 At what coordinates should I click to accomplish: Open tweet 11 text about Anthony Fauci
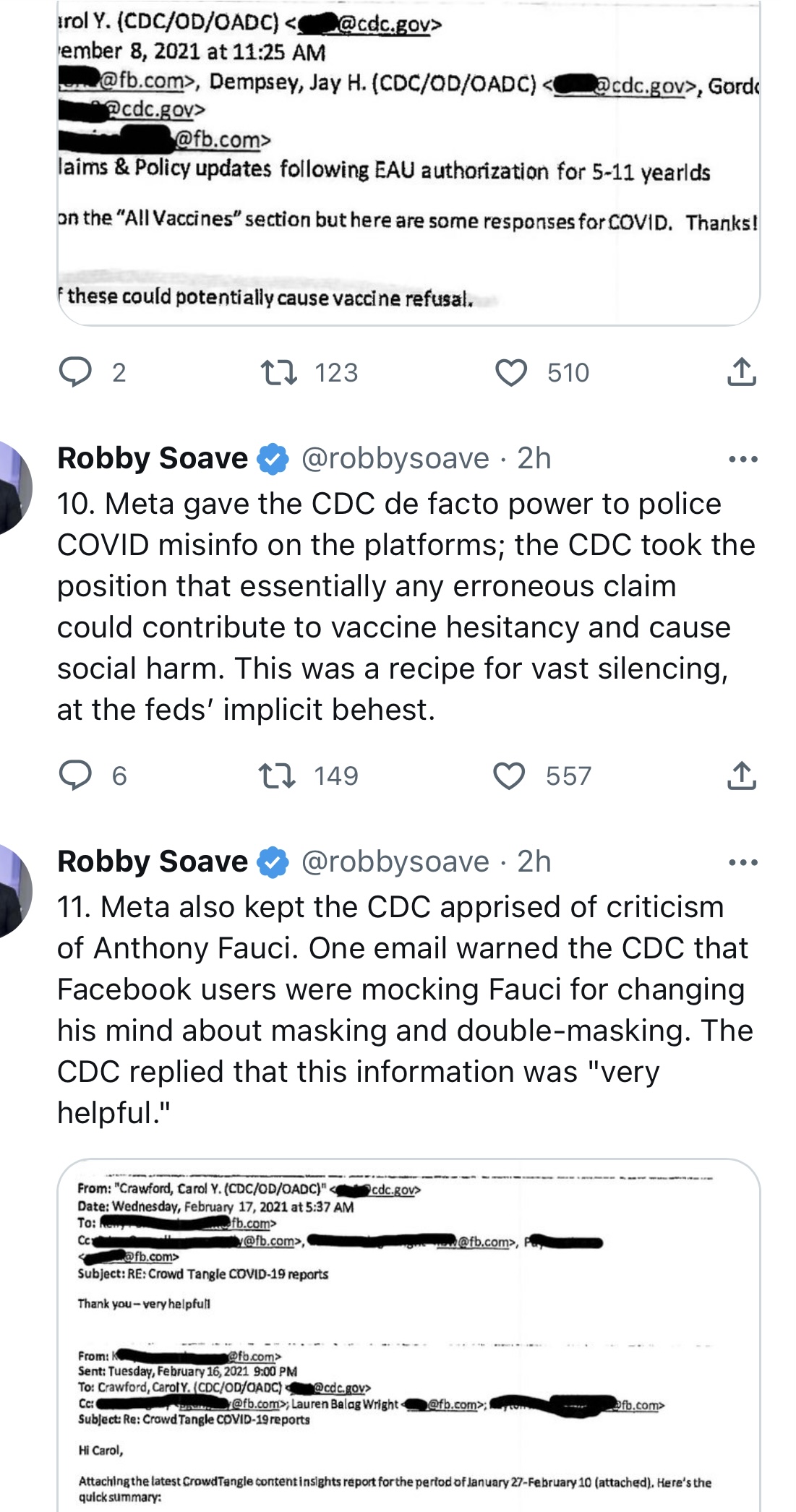[405, 1010]
